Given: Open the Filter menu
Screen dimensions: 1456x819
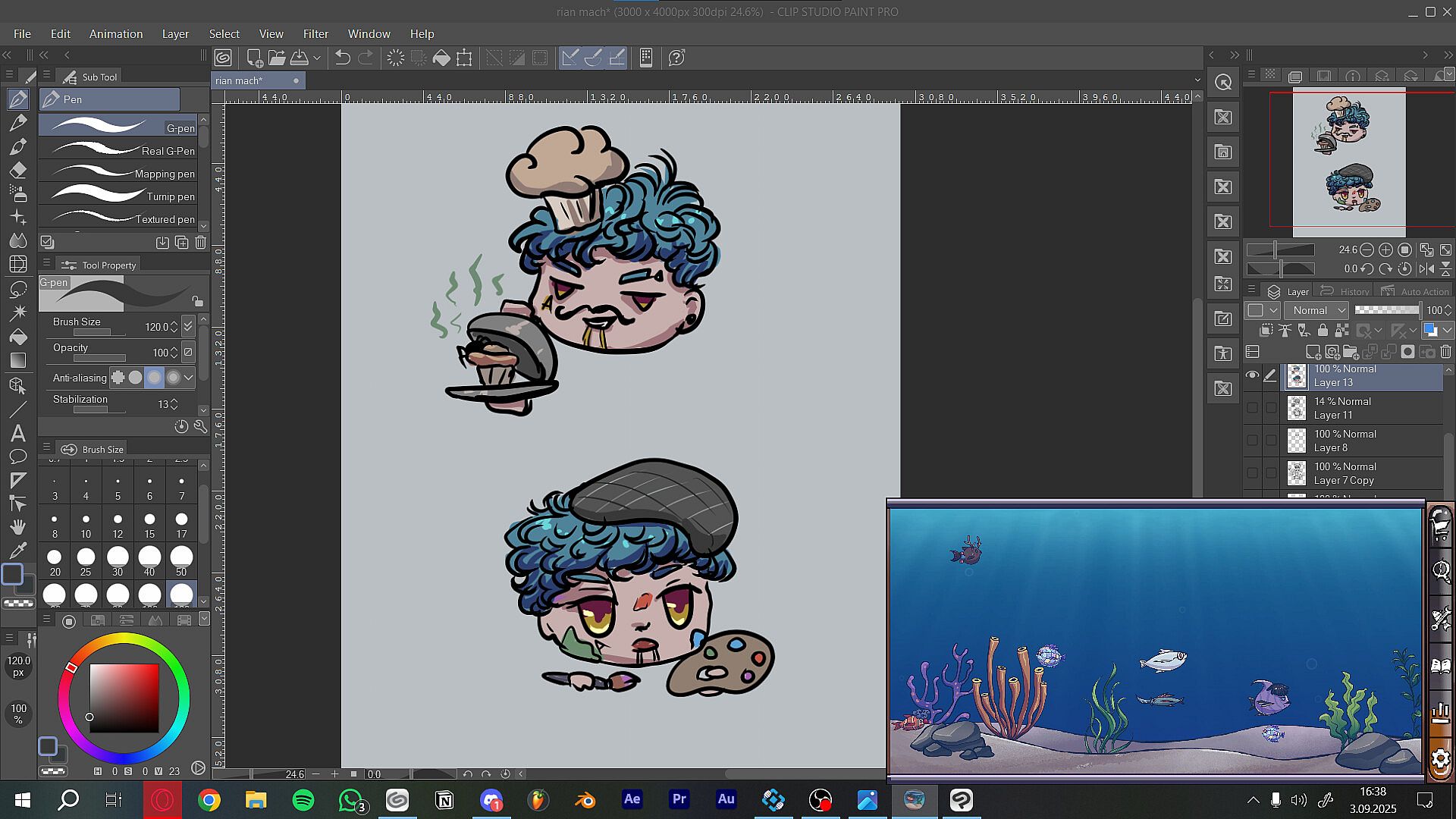Looking at the screenshot, I should [x=315, y=34].
